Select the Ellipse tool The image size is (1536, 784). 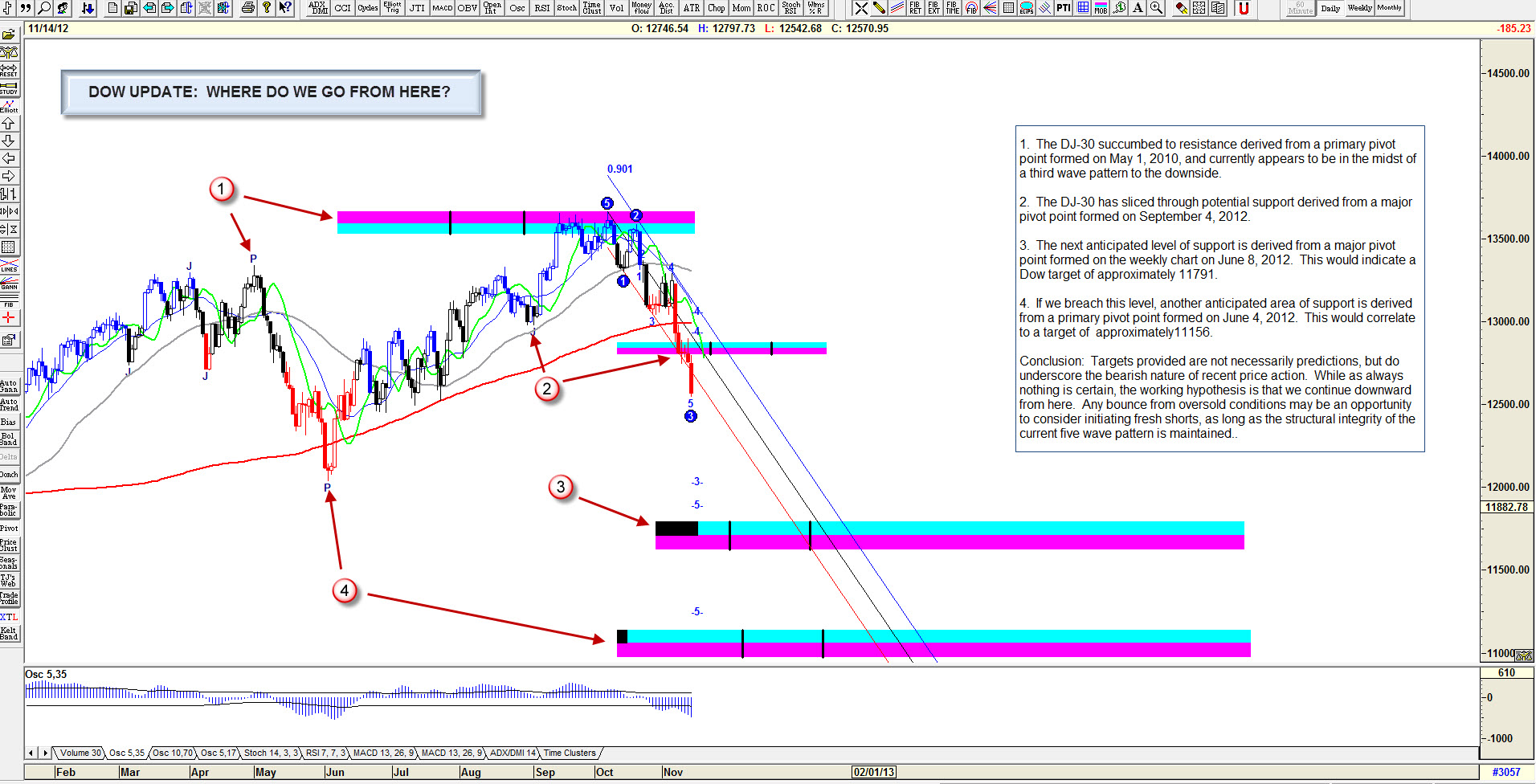[x=1027, y=8]
